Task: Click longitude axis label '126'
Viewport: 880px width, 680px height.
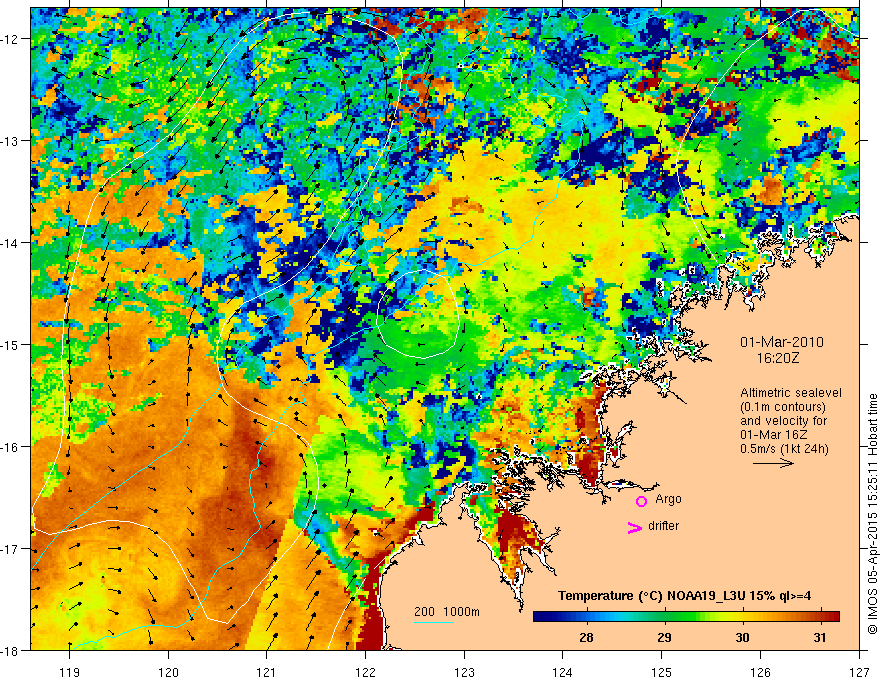Action: [760, 672]
